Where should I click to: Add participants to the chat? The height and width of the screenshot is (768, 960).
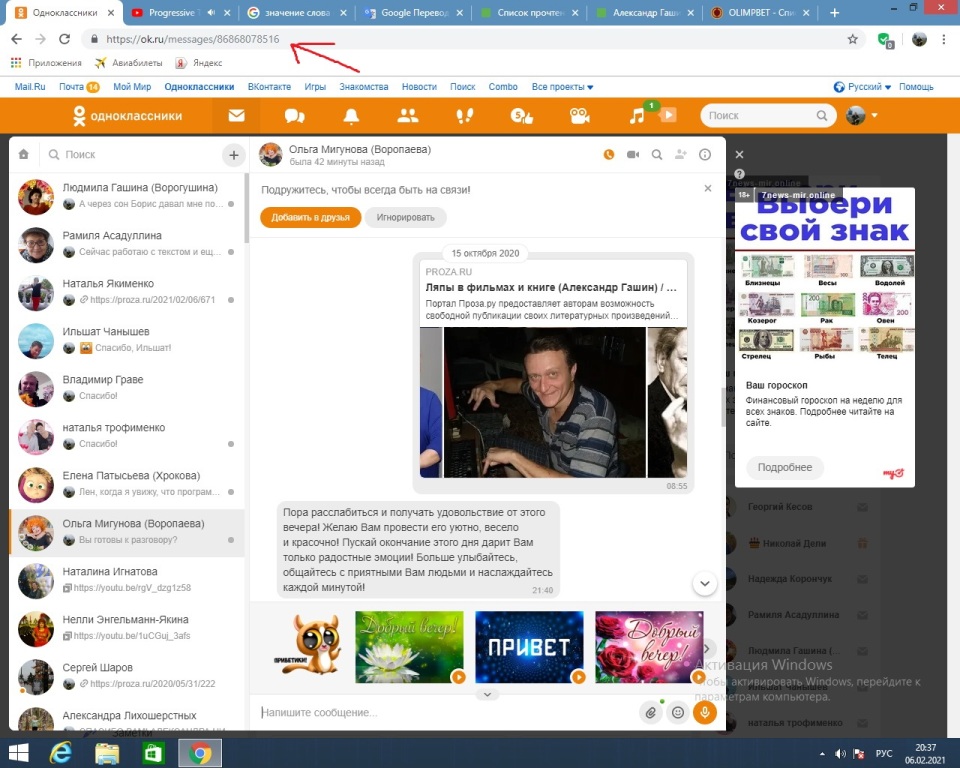coord(681,155)
